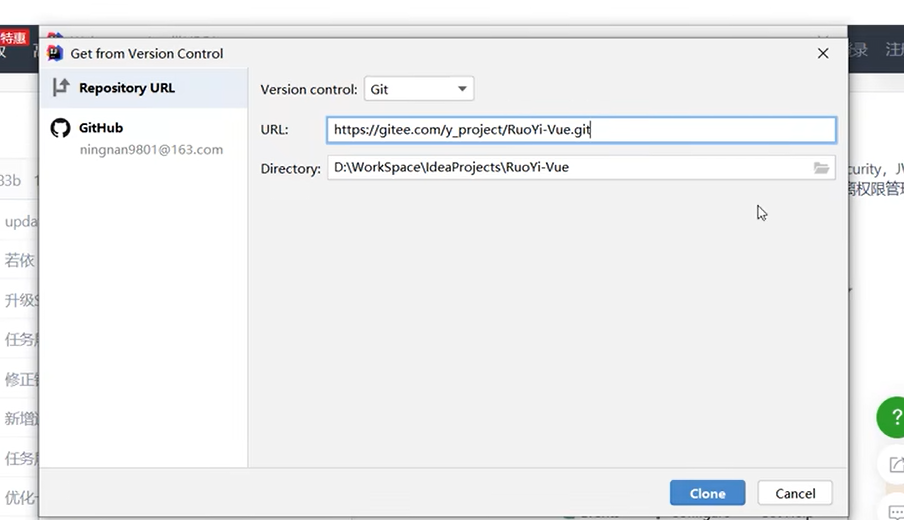Click the URL input field
The height and width of the screenshot is (520, 904).
point(581,130)
